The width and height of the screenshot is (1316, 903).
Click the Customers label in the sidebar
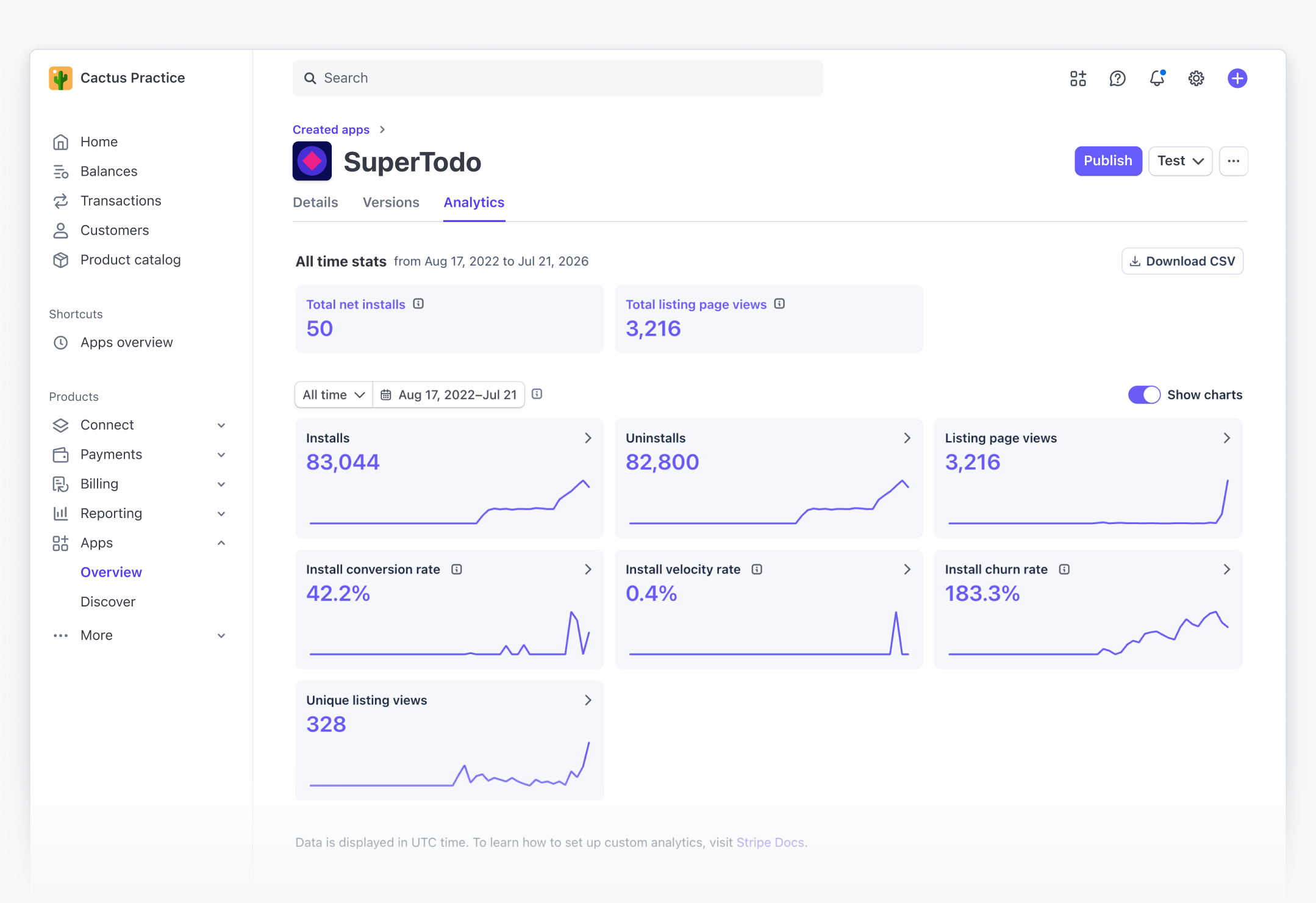click(x=115, y=231)
